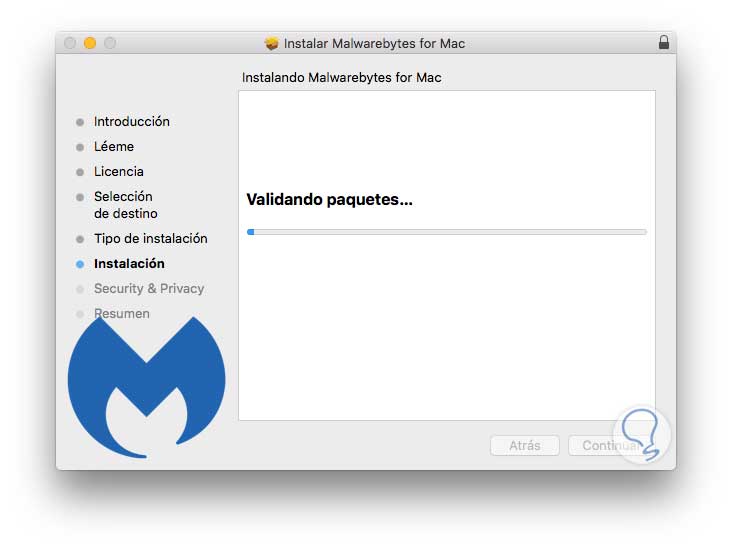This screenshot has width=732, height=550.
Task: Click the gray bullet beside Introducción
Action: [80, 122]
